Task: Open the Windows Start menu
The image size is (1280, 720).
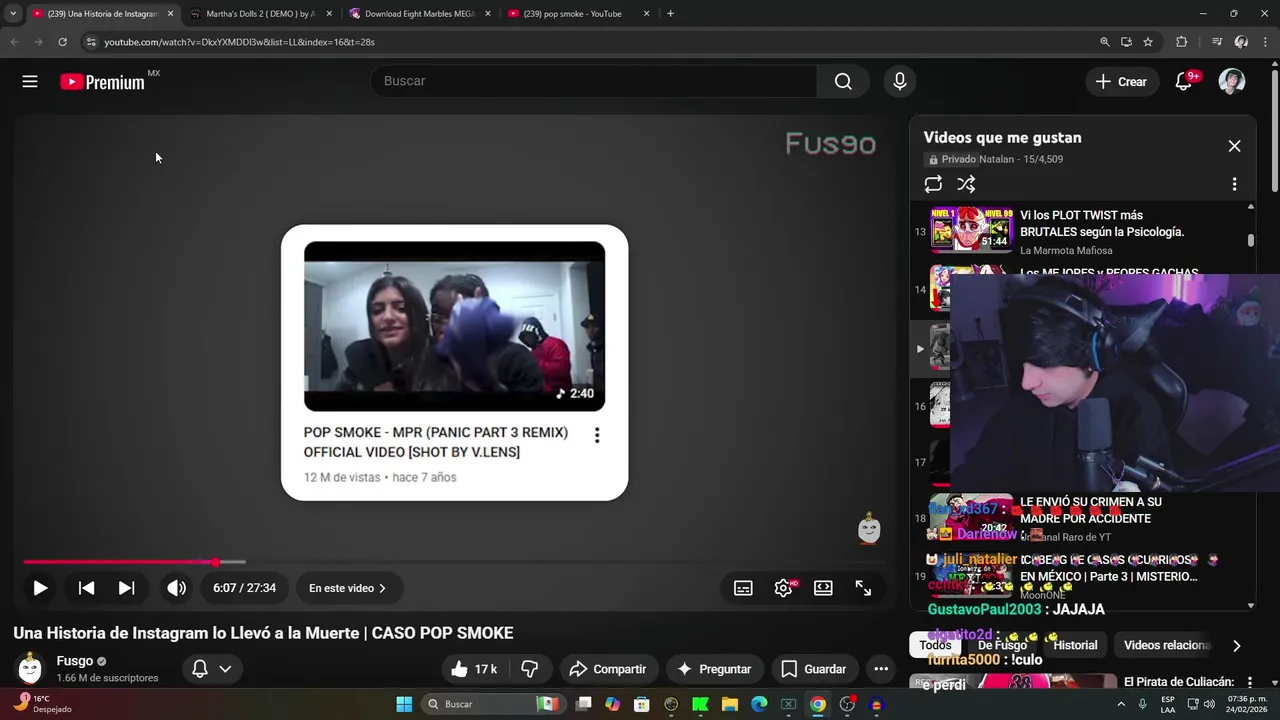Action: pyautogui.click(x=404, y=704)
